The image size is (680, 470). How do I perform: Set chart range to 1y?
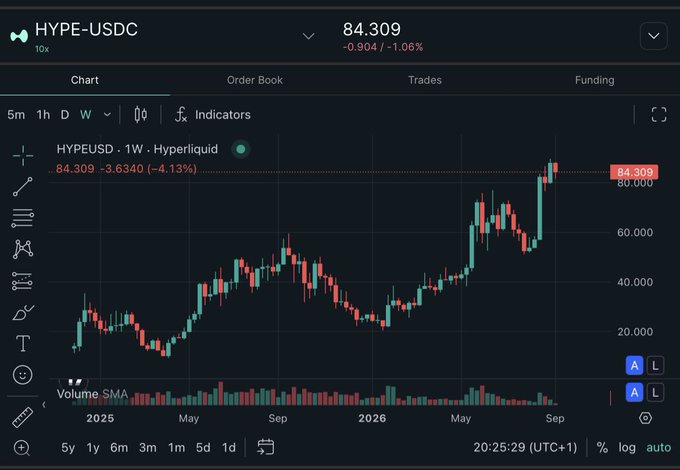(x=93, y=447)
